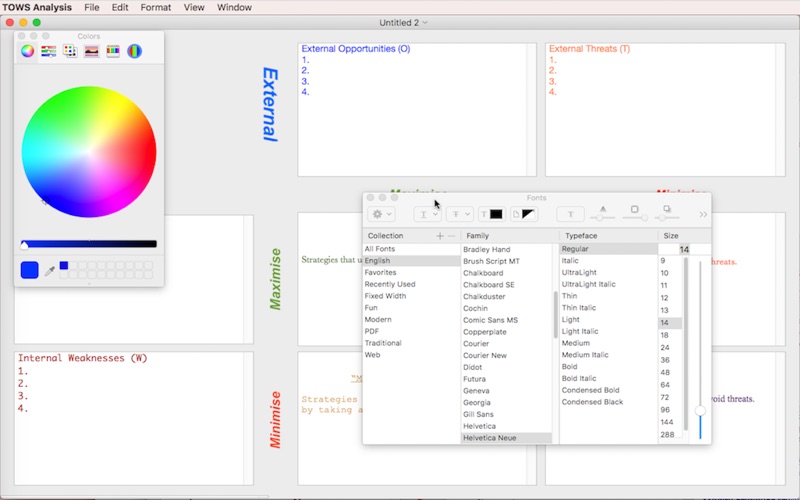The height and width of the screenshot is (500, 800).
Task: Add a new font collection
Action: tap(440, 236)
